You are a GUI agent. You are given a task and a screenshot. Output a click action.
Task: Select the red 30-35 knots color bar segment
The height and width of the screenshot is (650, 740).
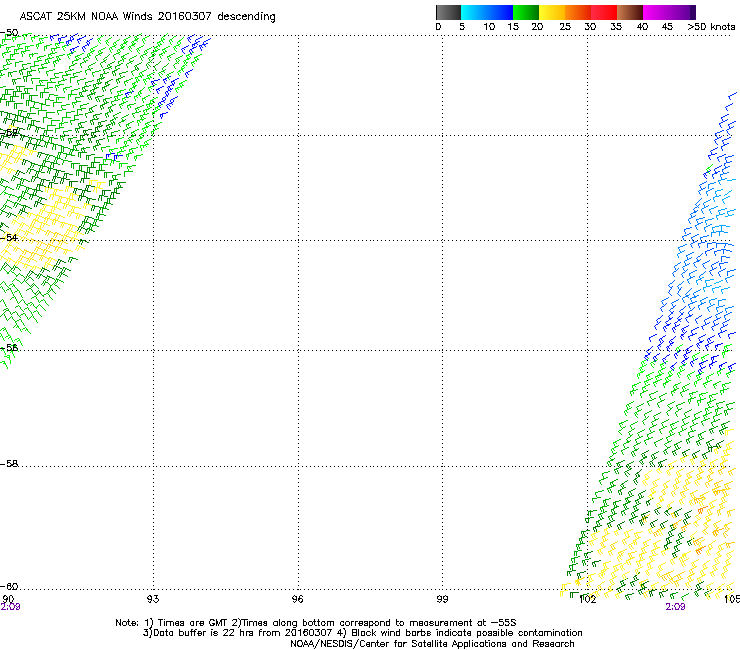[x=604, y=12]
